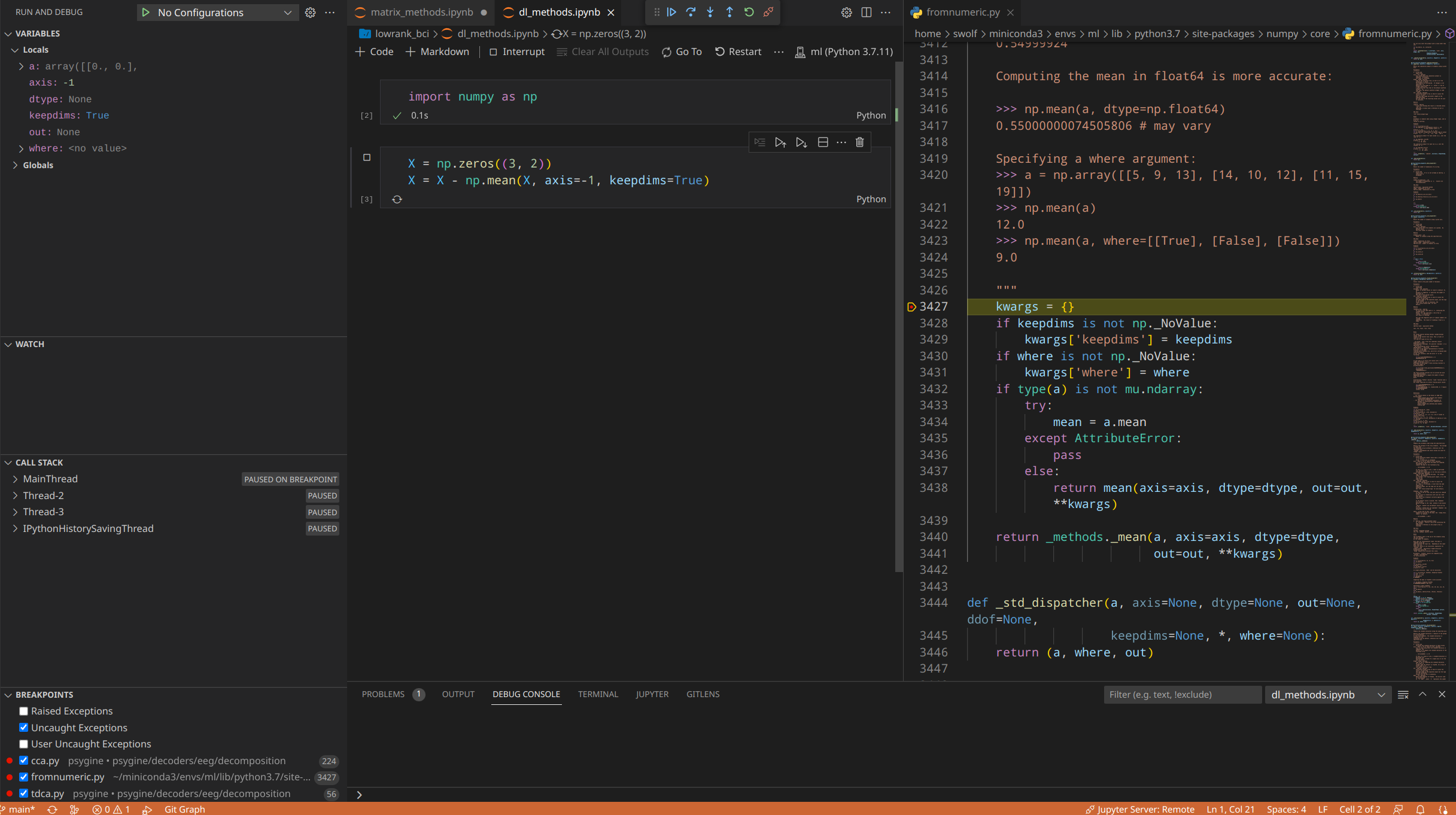Disable the fromnumeric.py breakpoint checkbox
This screenshot has width=1456, height=815.
23,777
